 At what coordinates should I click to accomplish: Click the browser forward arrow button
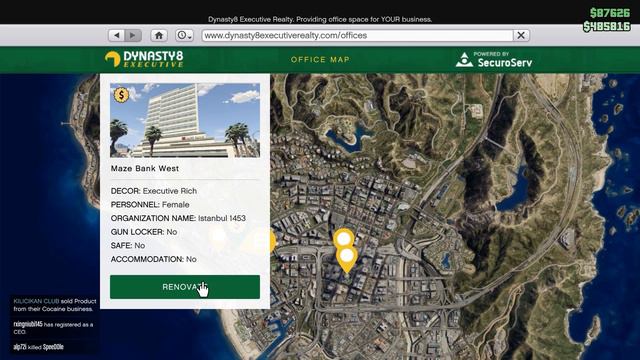tap(133, 36)
